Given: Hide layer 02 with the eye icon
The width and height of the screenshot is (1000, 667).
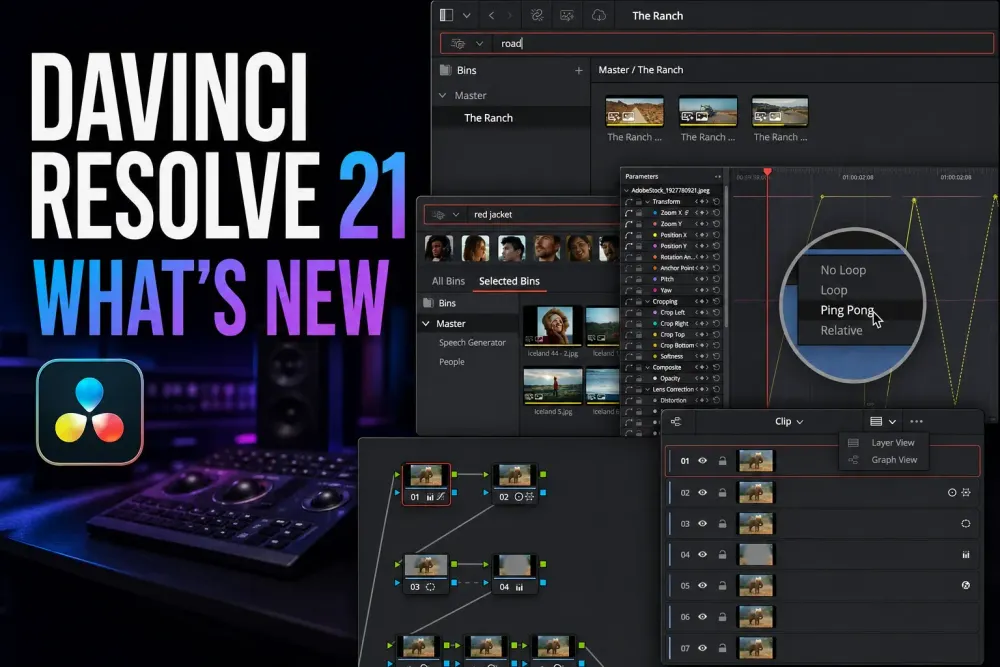Looking at the screenshot, I should [x=702, y=492].
